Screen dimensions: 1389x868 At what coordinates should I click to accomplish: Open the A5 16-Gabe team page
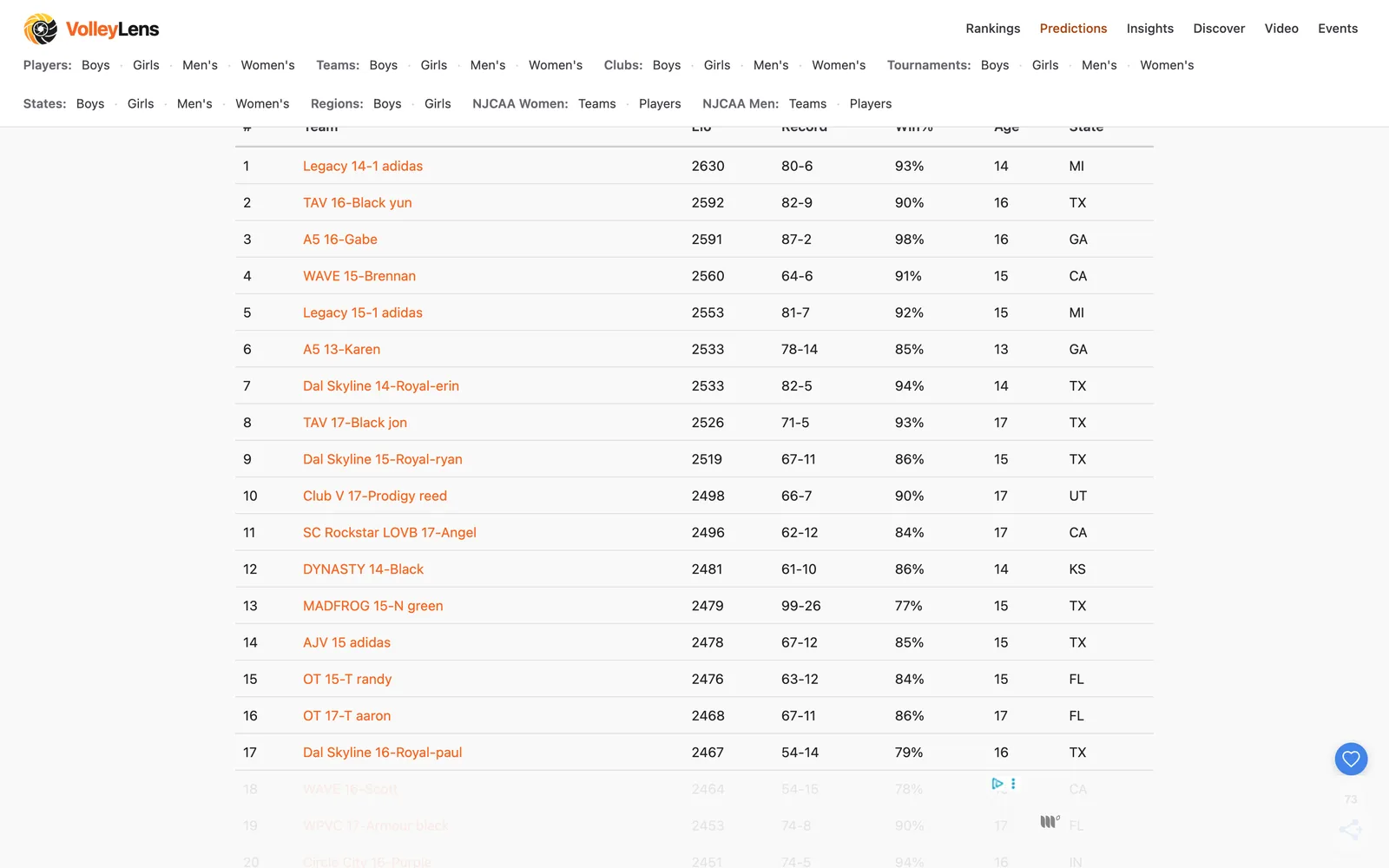pos(340,240)
